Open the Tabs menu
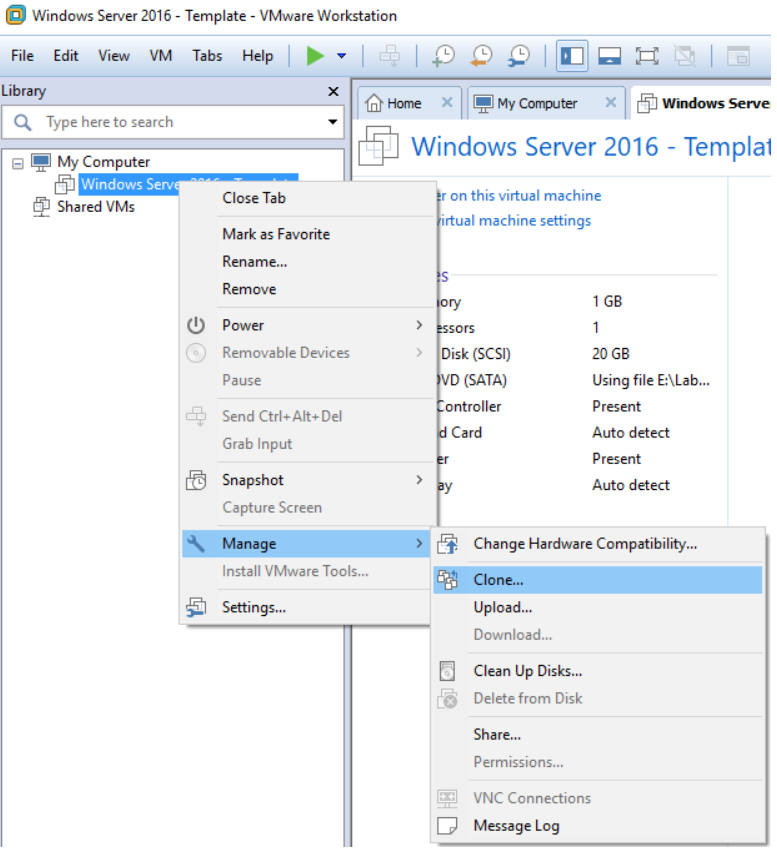Viewport: 777px width, 851px height. tap(207, 56)
